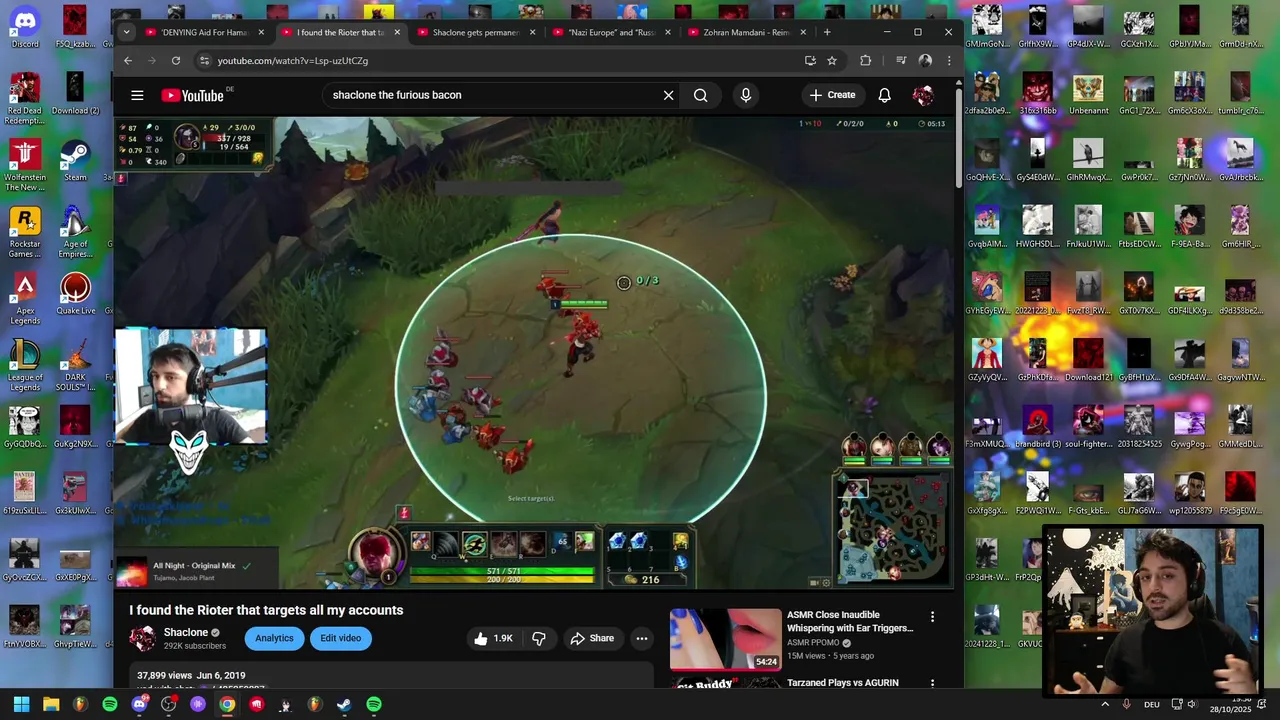Image resolution: width=1280 pixels, height=720 pixels.
Task: Open OBS Studio from taskbar
Action: [168, 704]
